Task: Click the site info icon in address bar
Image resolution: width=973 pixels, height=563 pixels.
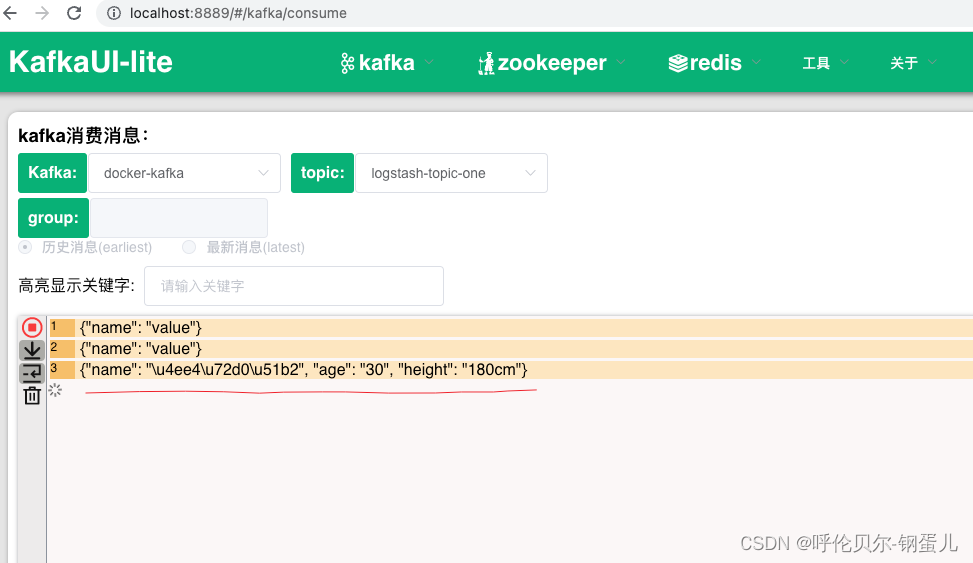Action: pyautogui.click(x=114, y=13)
